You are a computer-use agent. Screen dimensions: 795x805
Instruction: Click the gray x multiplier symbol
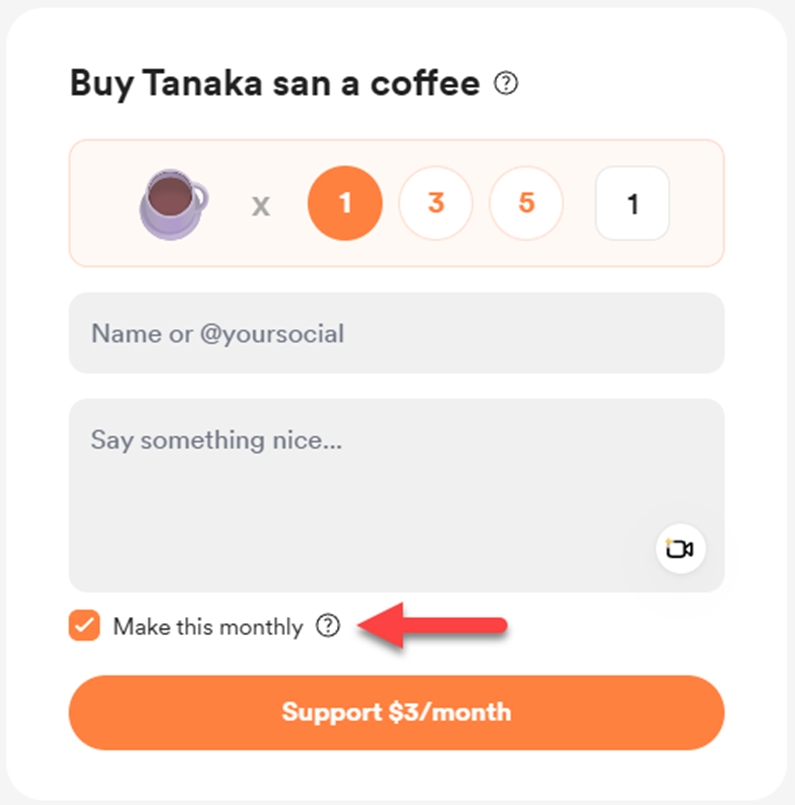[x=261, y=205]
